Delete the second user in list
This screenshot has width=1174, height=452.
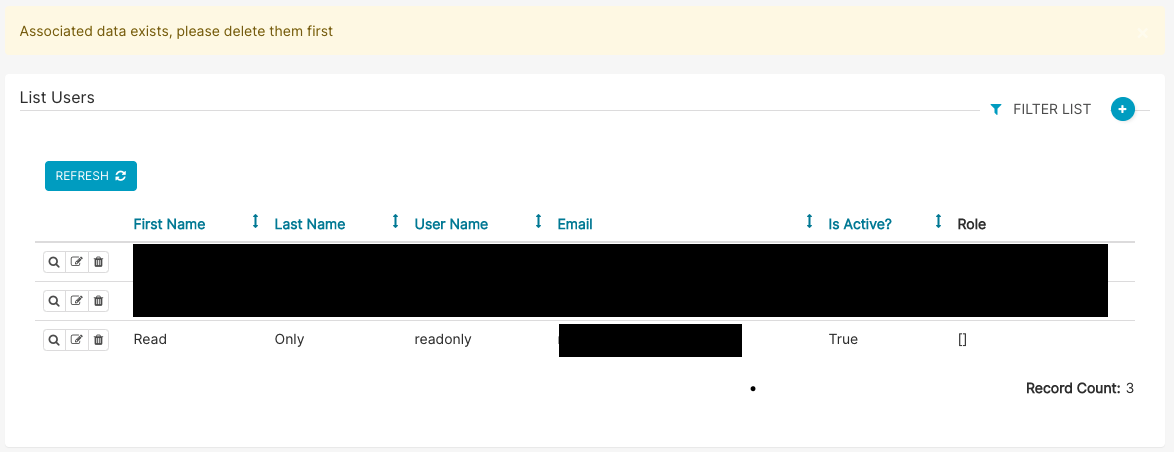coord(98,300)
